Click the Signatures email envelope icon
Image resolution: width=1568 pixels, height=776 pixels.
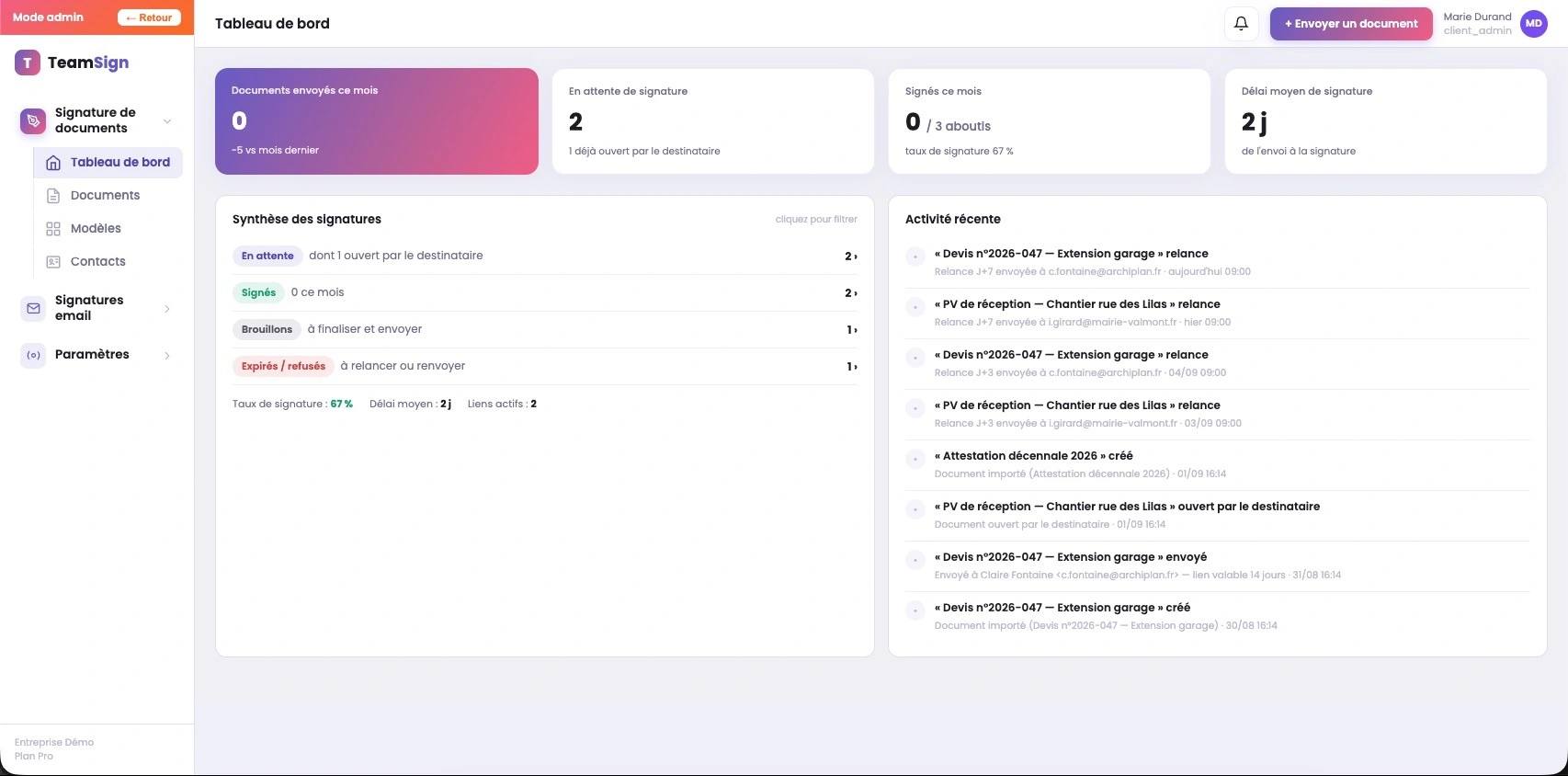pos(33,308)
